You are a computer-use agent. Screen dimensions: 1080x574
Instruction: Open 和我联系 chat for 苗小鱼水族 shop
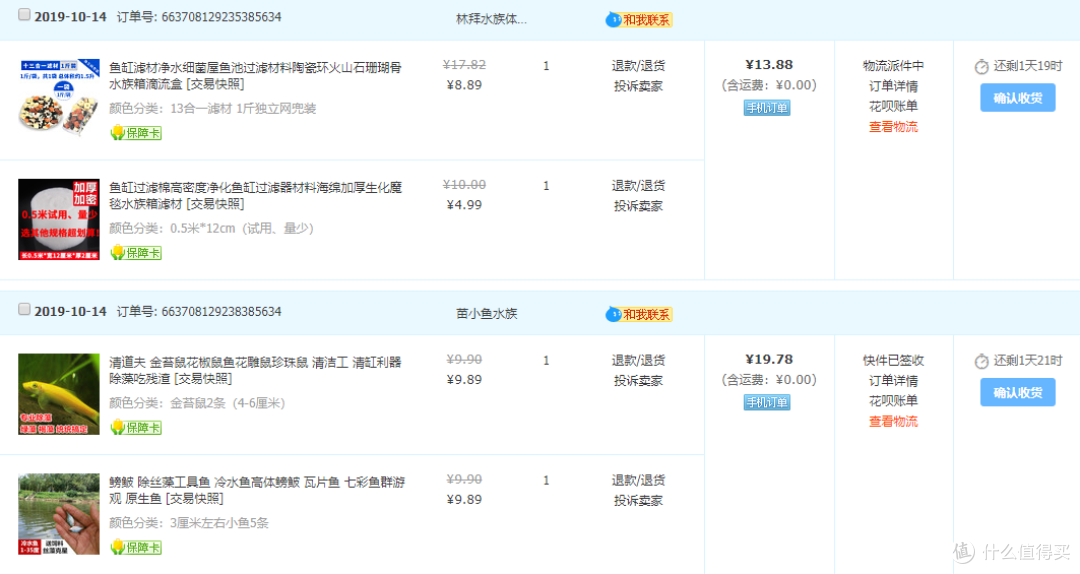coord(638,315)
